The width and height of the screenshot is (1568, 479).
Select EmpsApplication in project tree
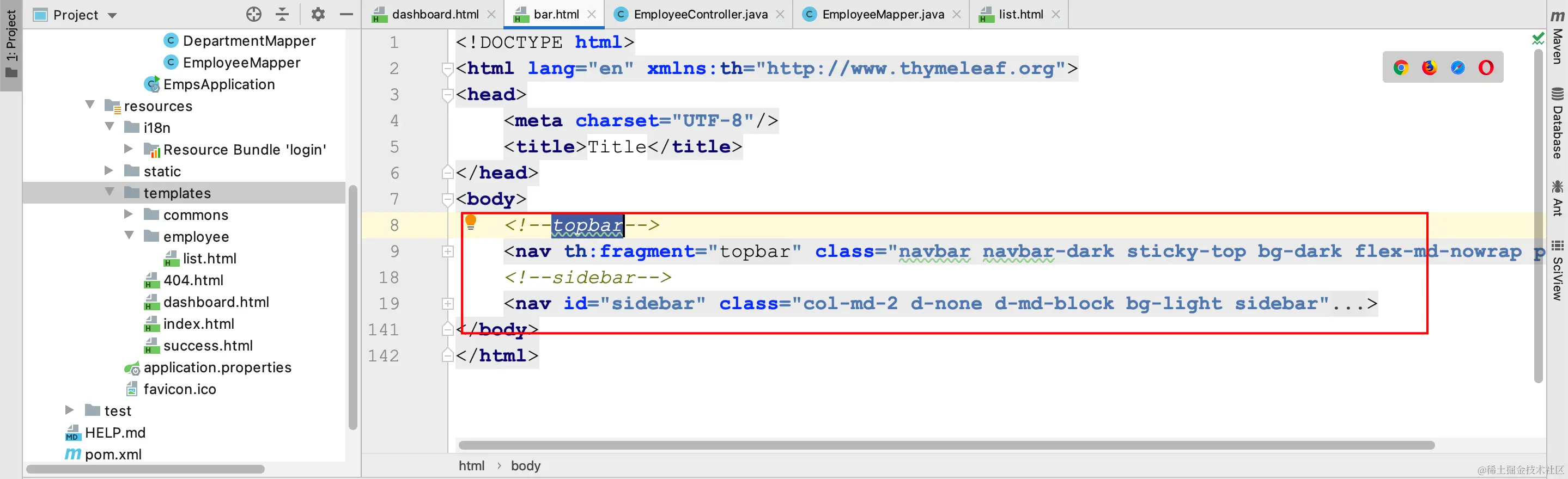coord(209,84)
